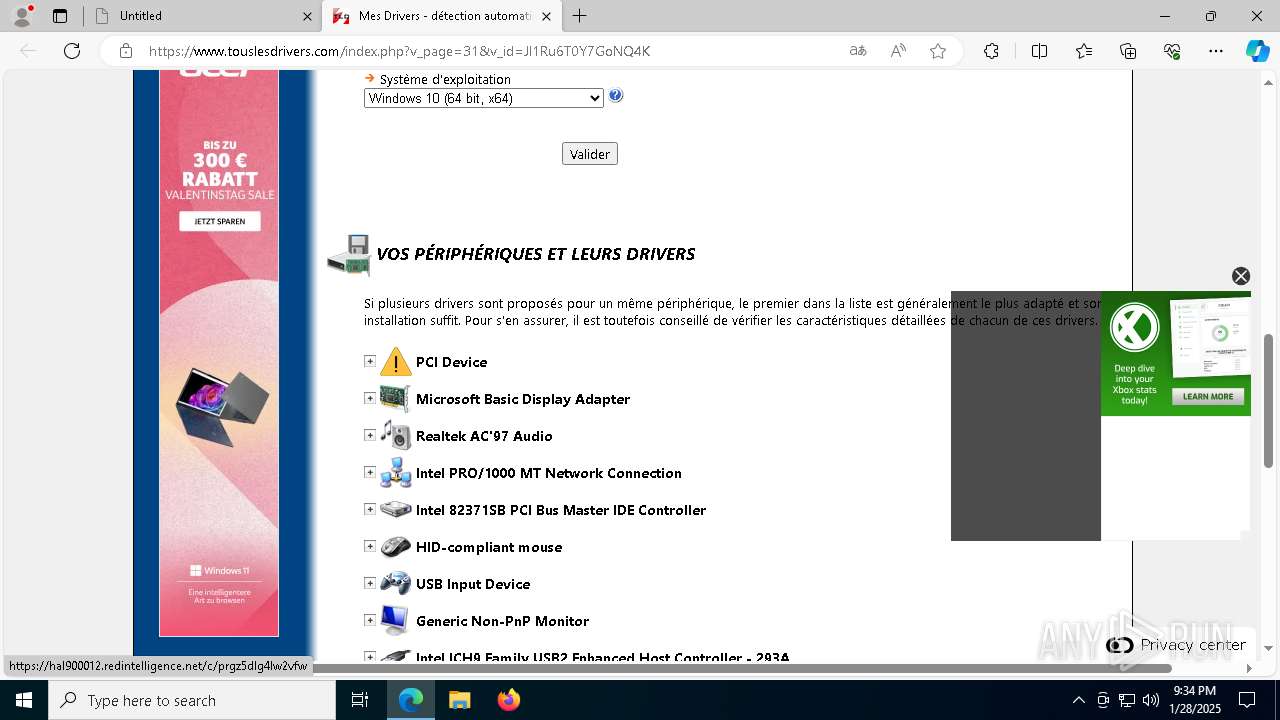Screen dimensions: 1280x720
Task: Open a new browser tab
Action: pos(580,16)
